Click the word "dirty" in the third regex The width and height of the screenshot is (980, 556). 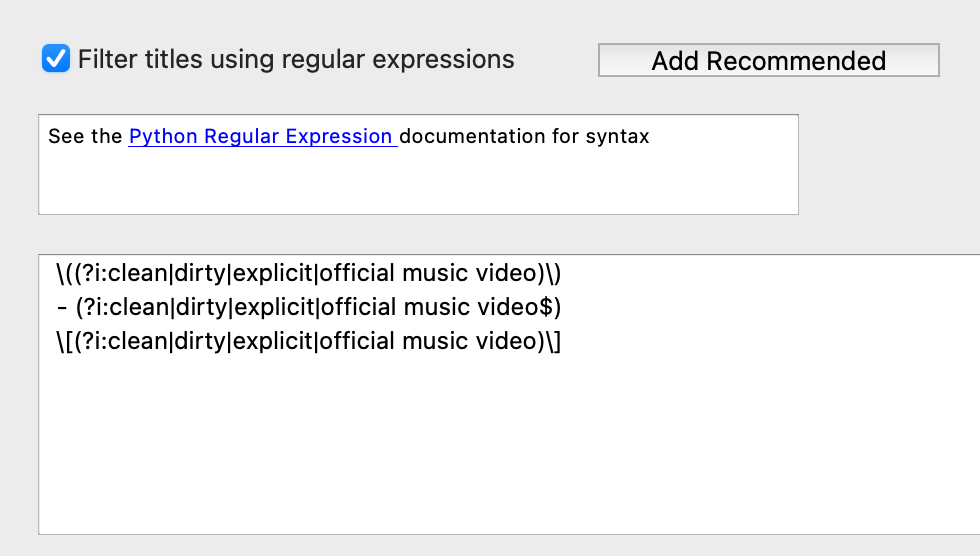pyautogui.click(x=200, y=341)
